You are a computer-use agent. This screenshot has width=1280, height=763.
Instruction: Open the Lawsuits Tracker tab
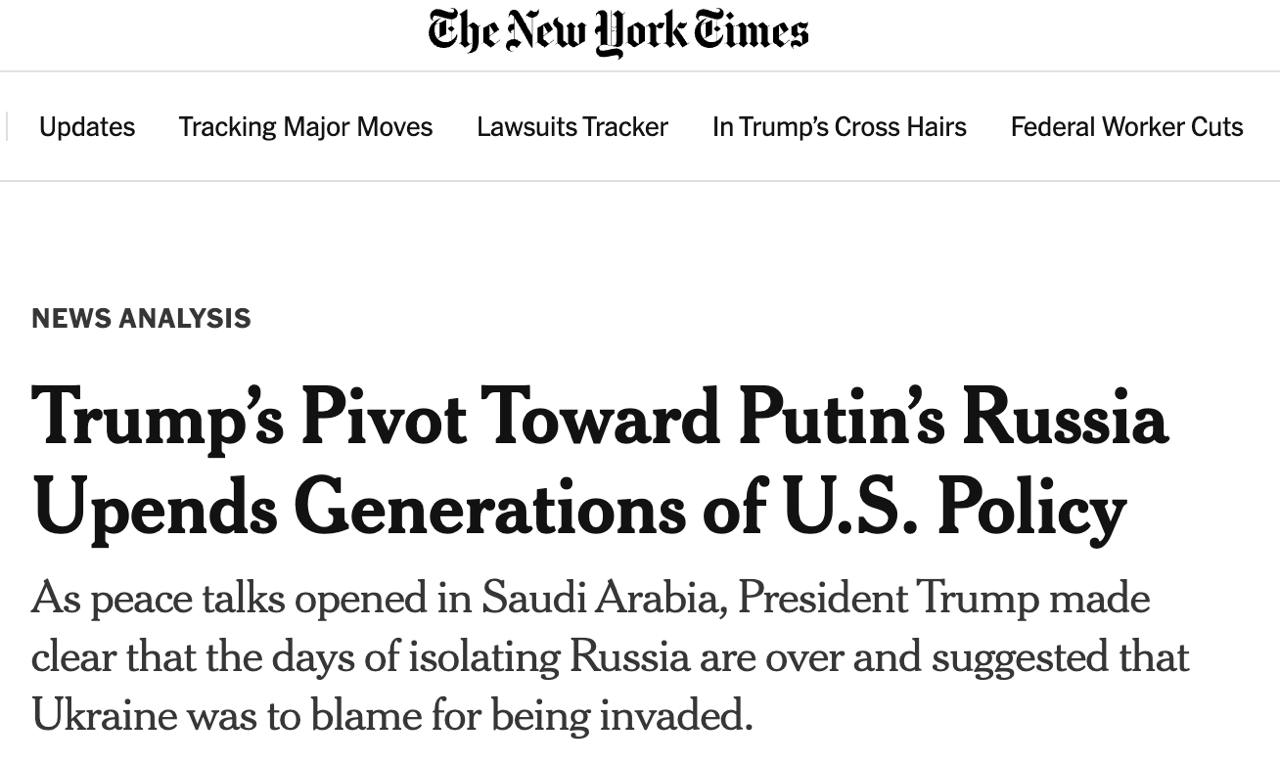click(x=572, y=127)
